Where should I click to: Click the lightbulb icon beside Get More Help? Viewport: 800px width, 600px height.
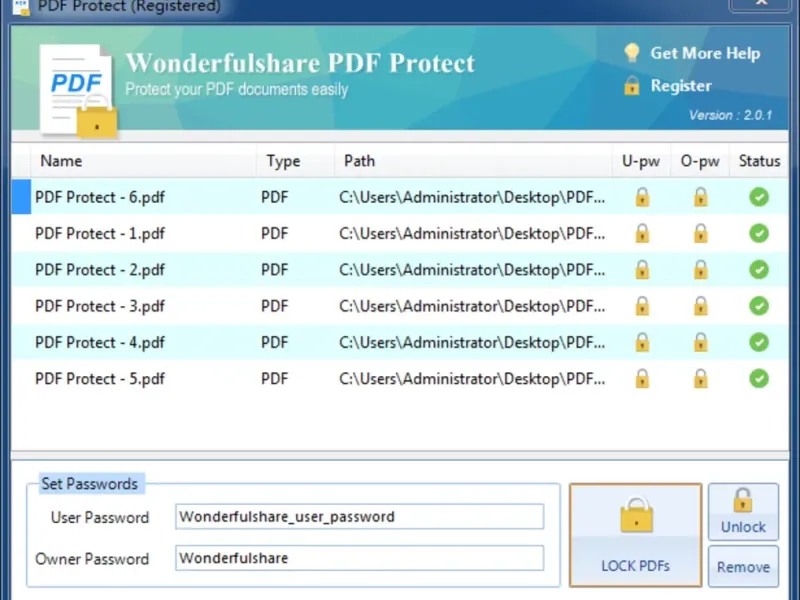[632, 53]
